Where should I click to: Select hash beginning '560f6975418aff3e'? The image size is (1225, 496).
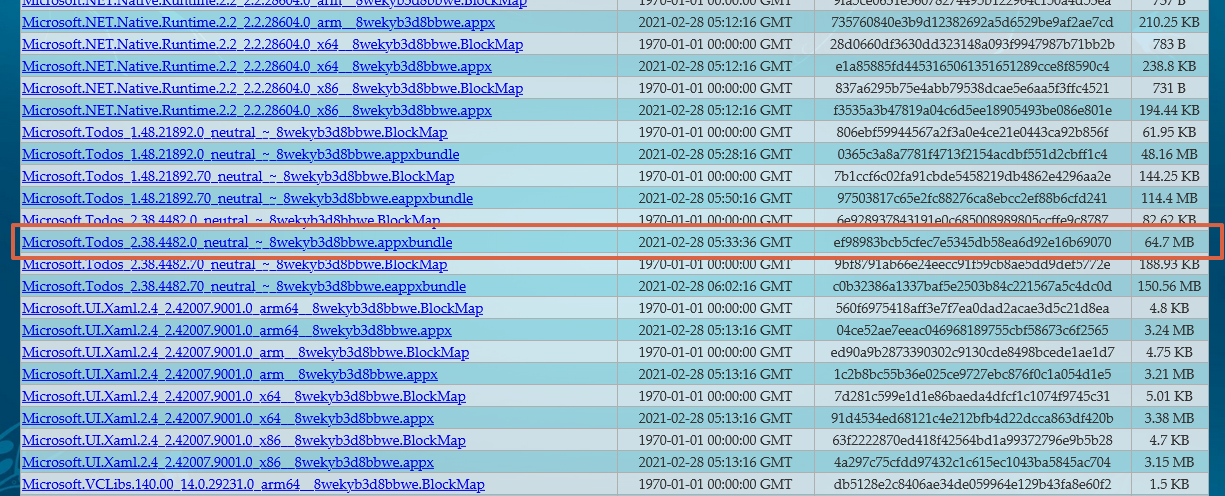[971, 308]
